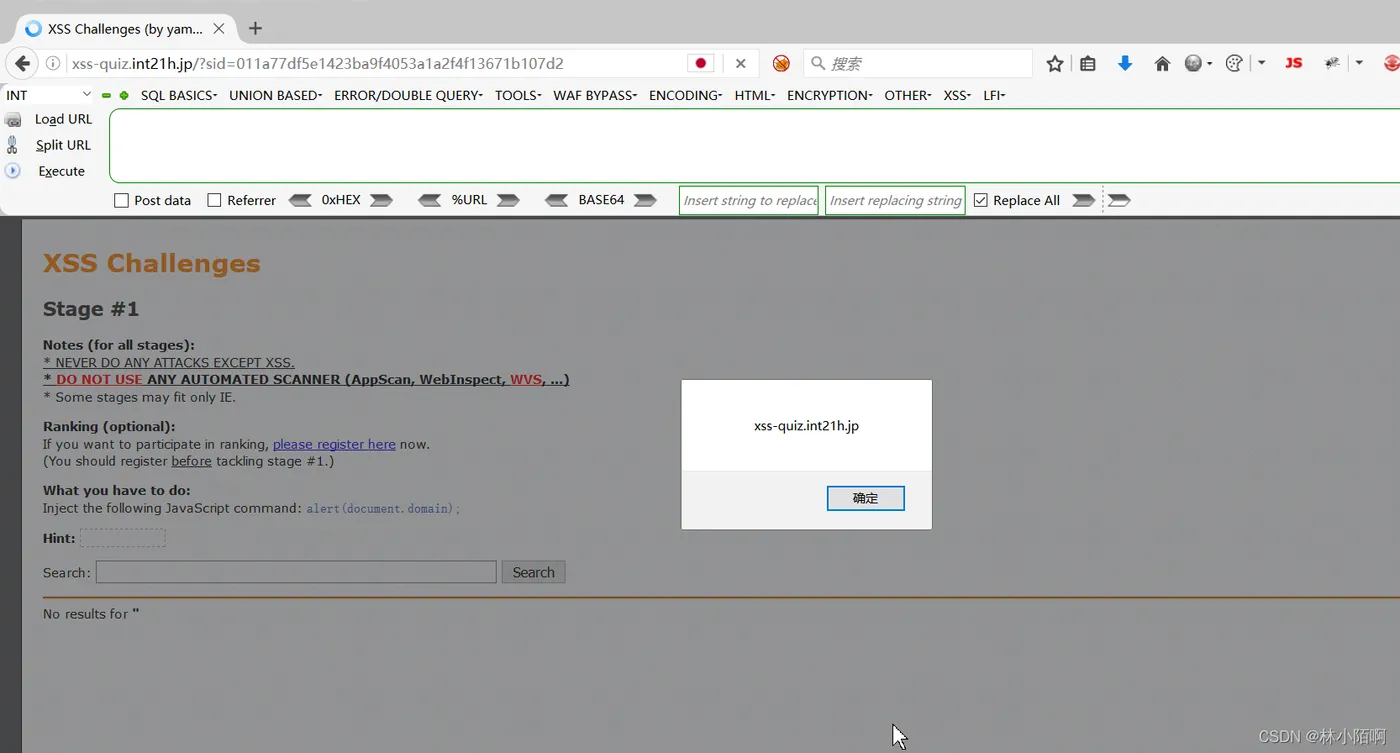Decode 0xHEX with the left arrow

click(300, 200)
